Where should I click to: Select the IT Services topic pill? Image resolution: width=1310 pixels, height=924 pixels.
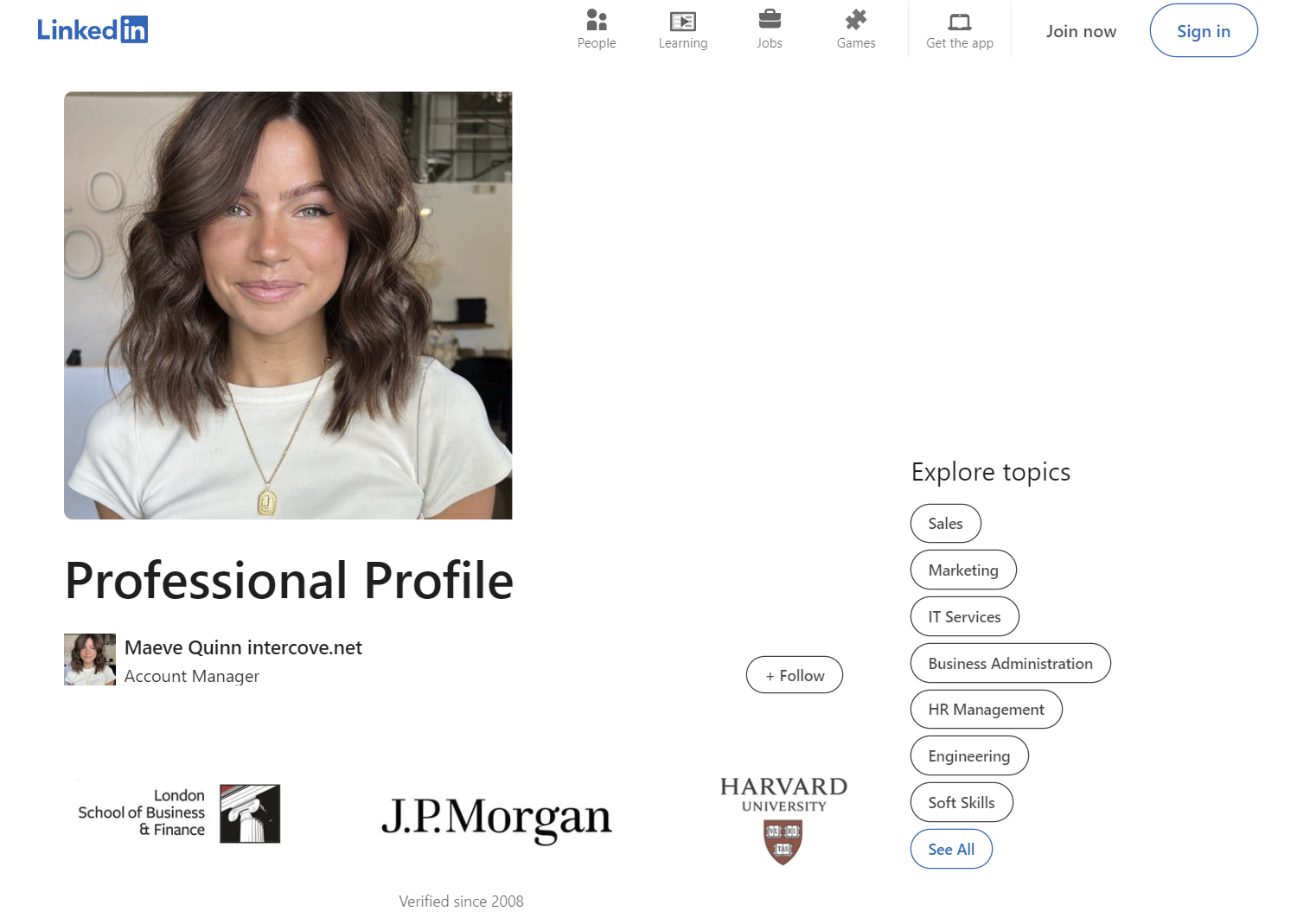click(965, 617)
